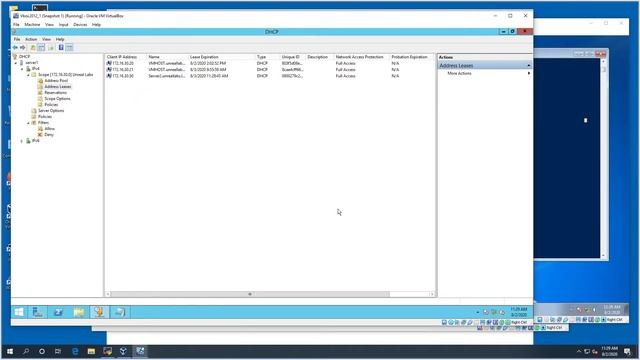Click the Forward arrow in DHCP toolbar
The height and width of the screenshot is (360, 640).
[x=22, y=48]
